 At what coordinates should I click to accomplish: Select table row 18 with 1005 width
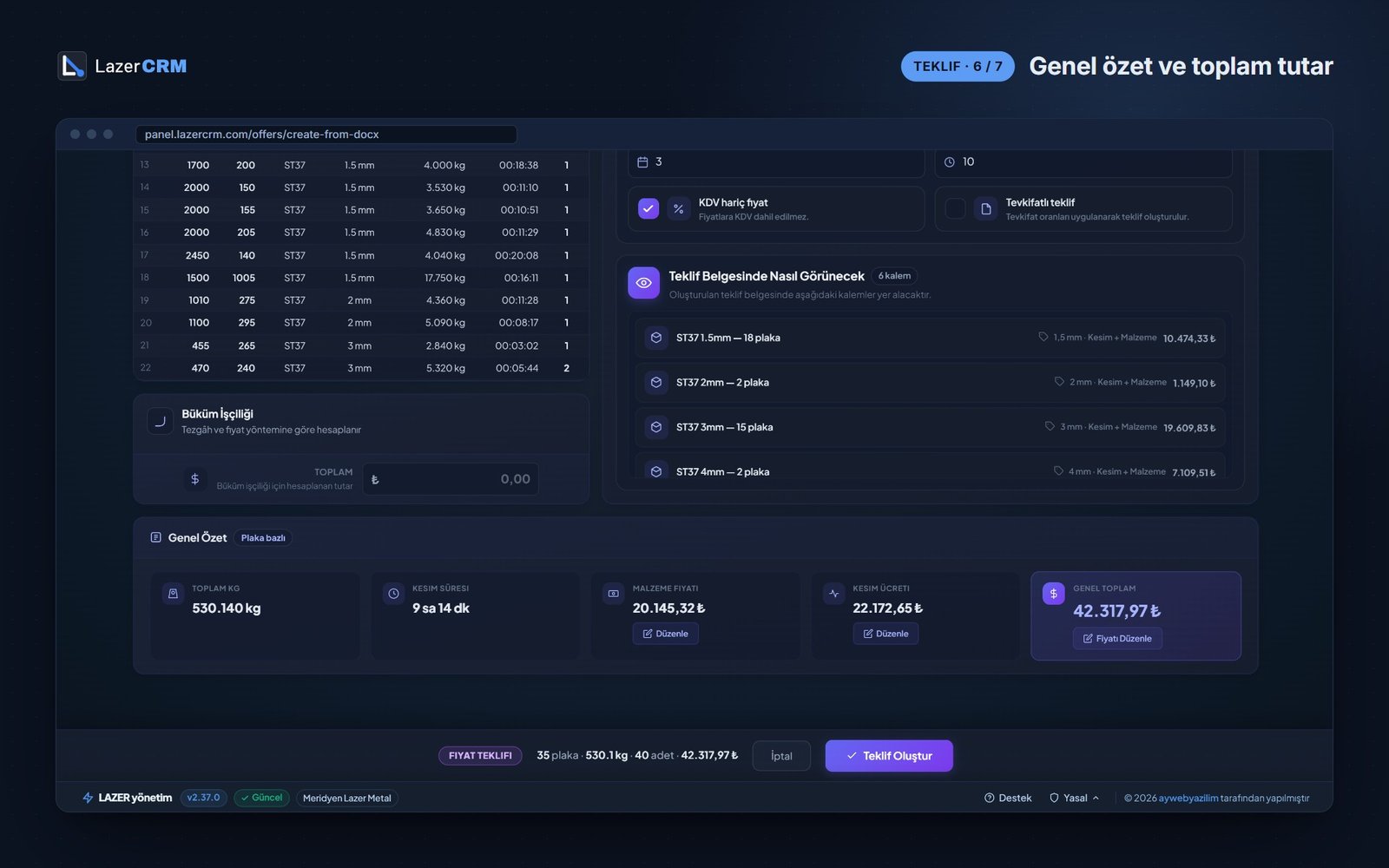361,278
